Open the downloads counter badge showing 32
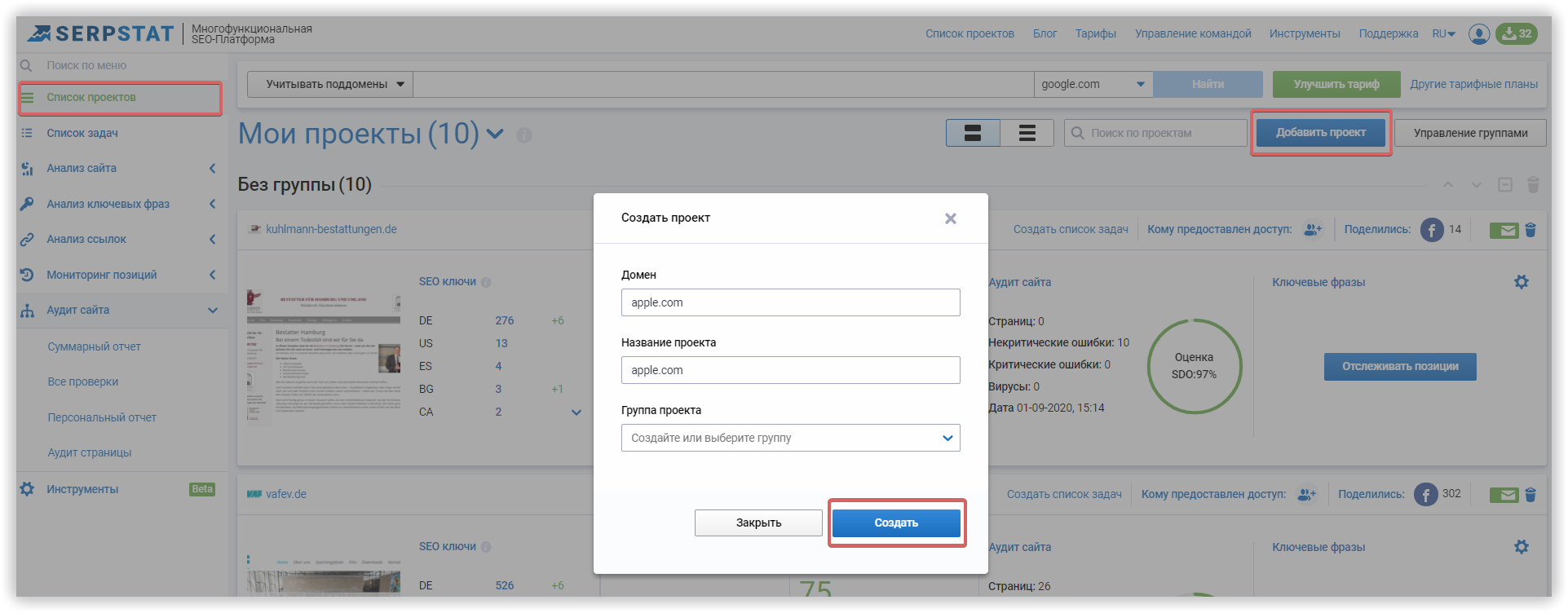1568x613 pixels. [1516, 34]
